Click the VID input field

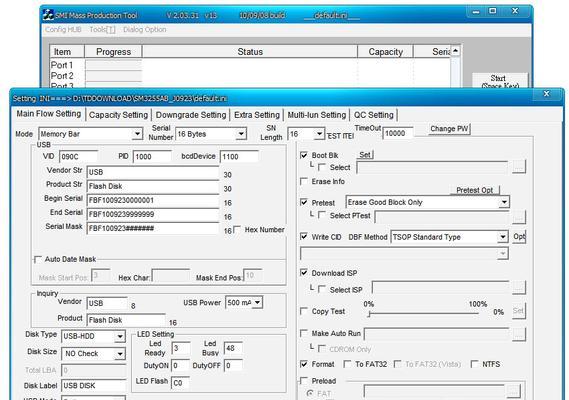pyautogui.click(x=78, y=156)
